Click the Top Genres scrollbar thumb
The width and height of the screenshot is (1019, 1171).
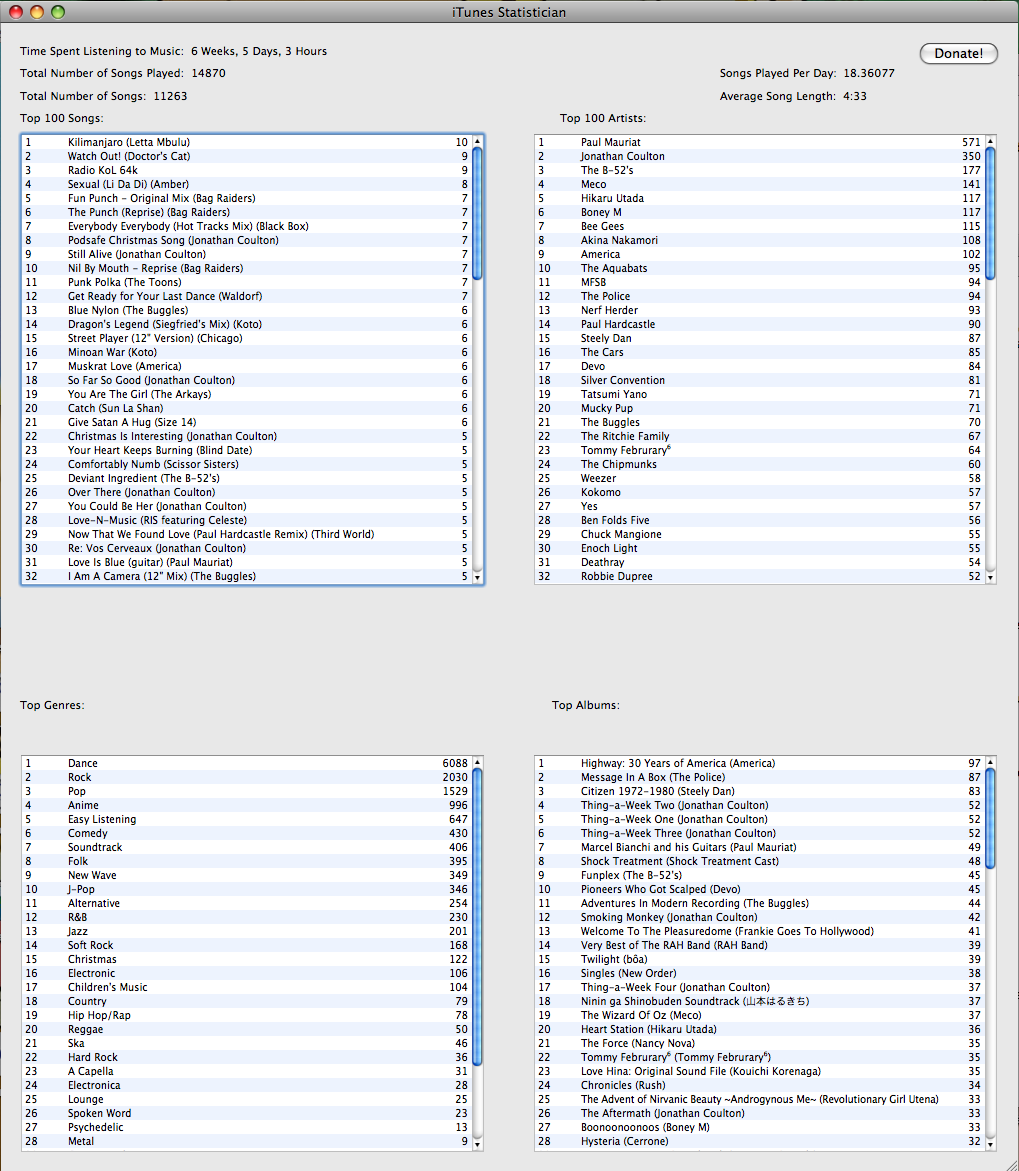tap(477, 918)
